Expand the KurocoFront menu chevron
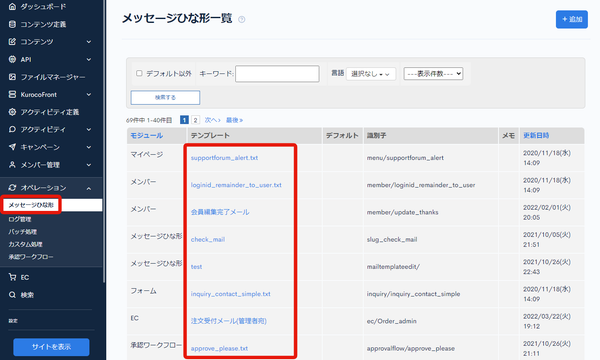 (x=89, y=94)
